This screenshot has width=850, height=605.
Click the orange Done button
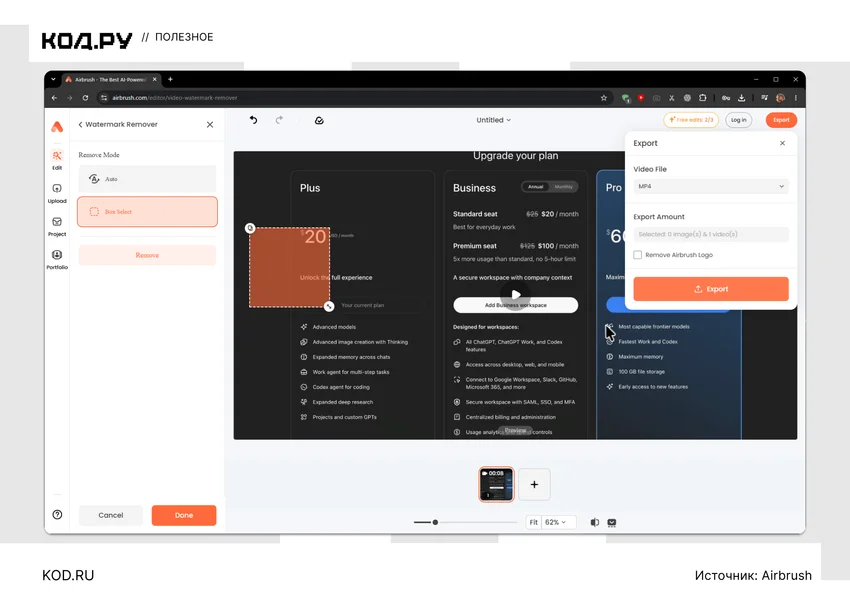(x=184, y=515)
